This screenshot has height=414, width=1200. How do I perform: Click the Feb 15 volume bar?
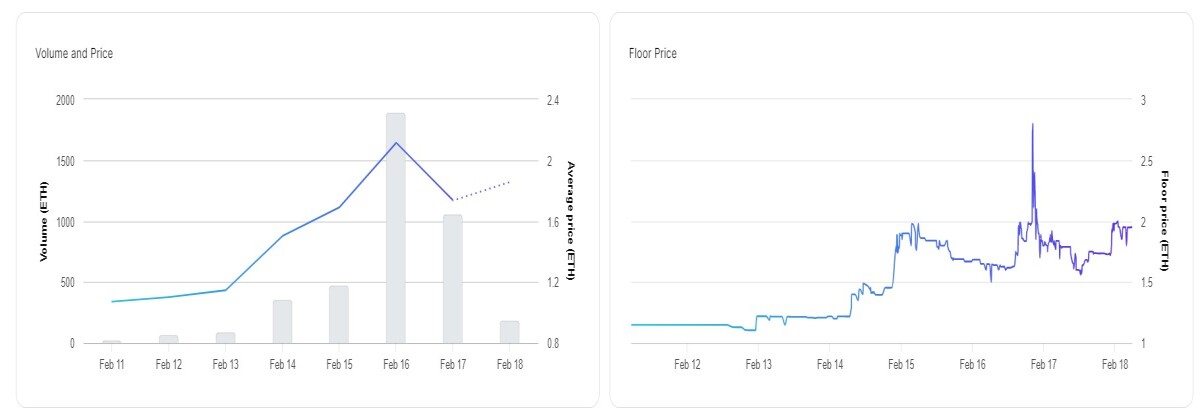click(x=339, y=315)
